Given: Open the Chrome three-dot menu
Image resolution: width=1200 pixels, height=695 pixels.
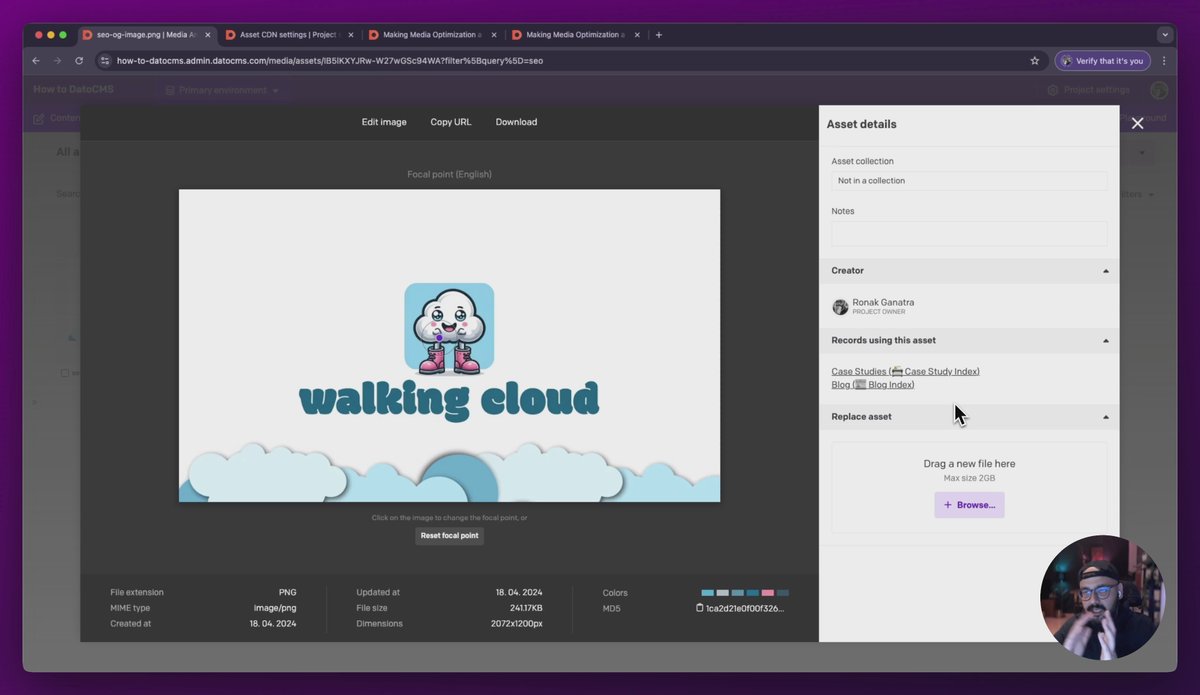Looking at the screenshot, I should 1164,61.
